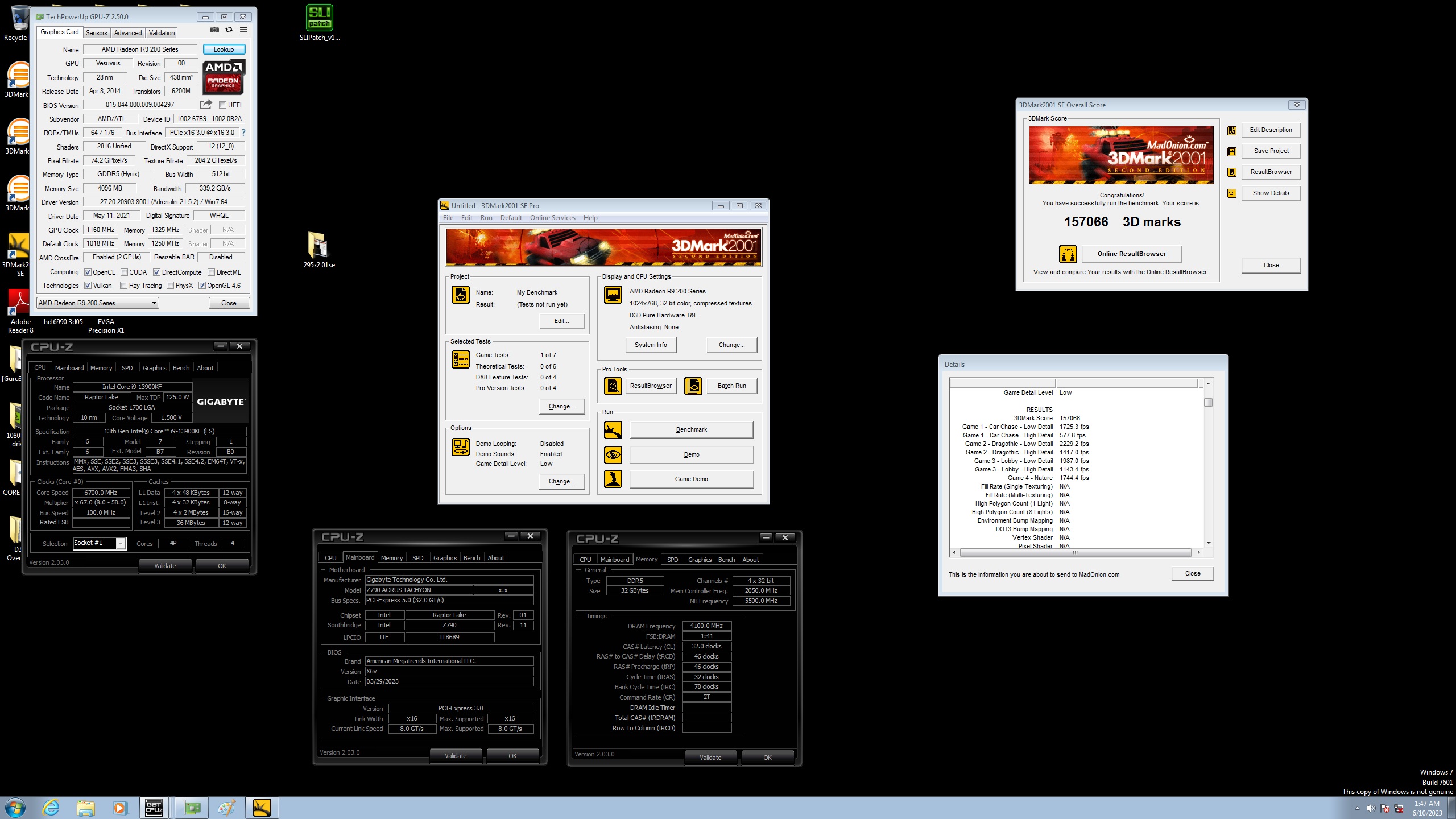The width and height of the screenshot is (1456, 819).
Task: Click the Bus Interface question mark icon
Action: coord(243,133)
